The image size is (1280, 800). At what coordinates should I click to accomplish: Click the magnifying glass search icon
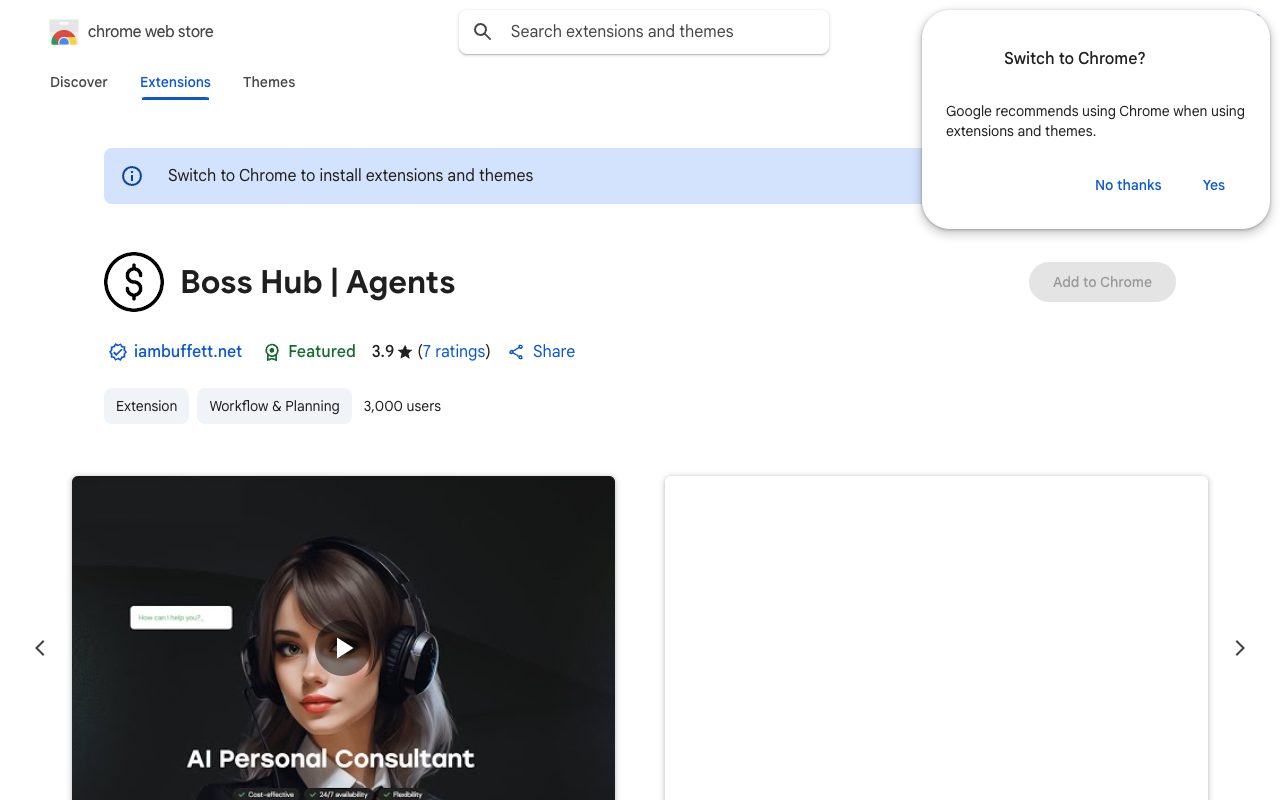(483, 32)
